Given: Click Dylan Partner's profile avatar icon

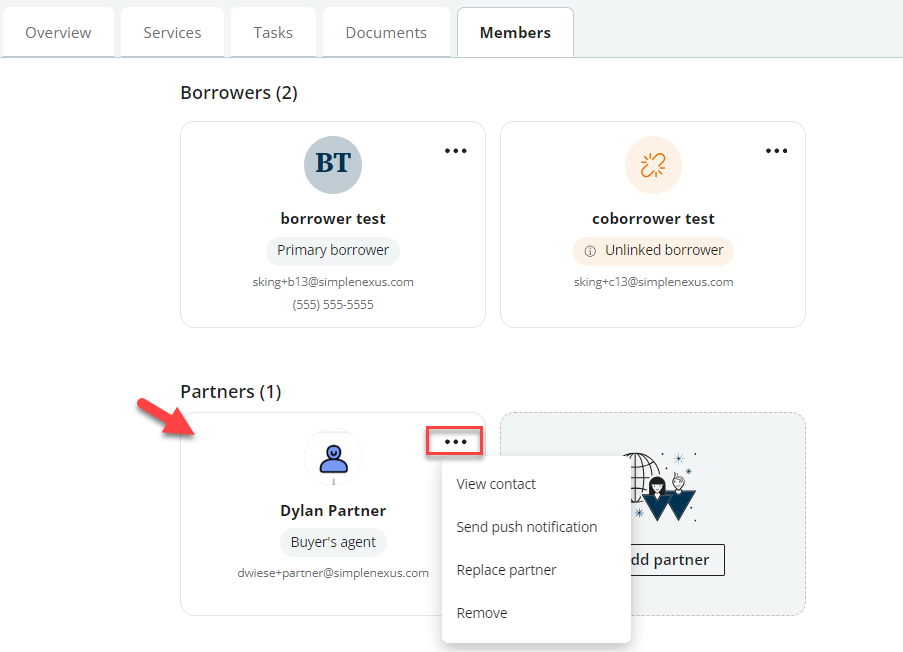Looking at the screenshot, I should pos(332,458).
